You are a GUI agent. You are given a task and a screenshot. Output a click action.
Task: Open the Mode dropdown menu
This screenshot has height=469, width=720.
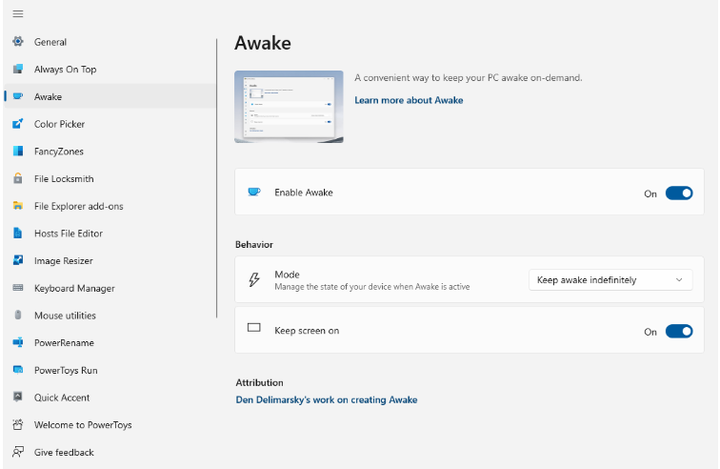(x=610, y=280)
